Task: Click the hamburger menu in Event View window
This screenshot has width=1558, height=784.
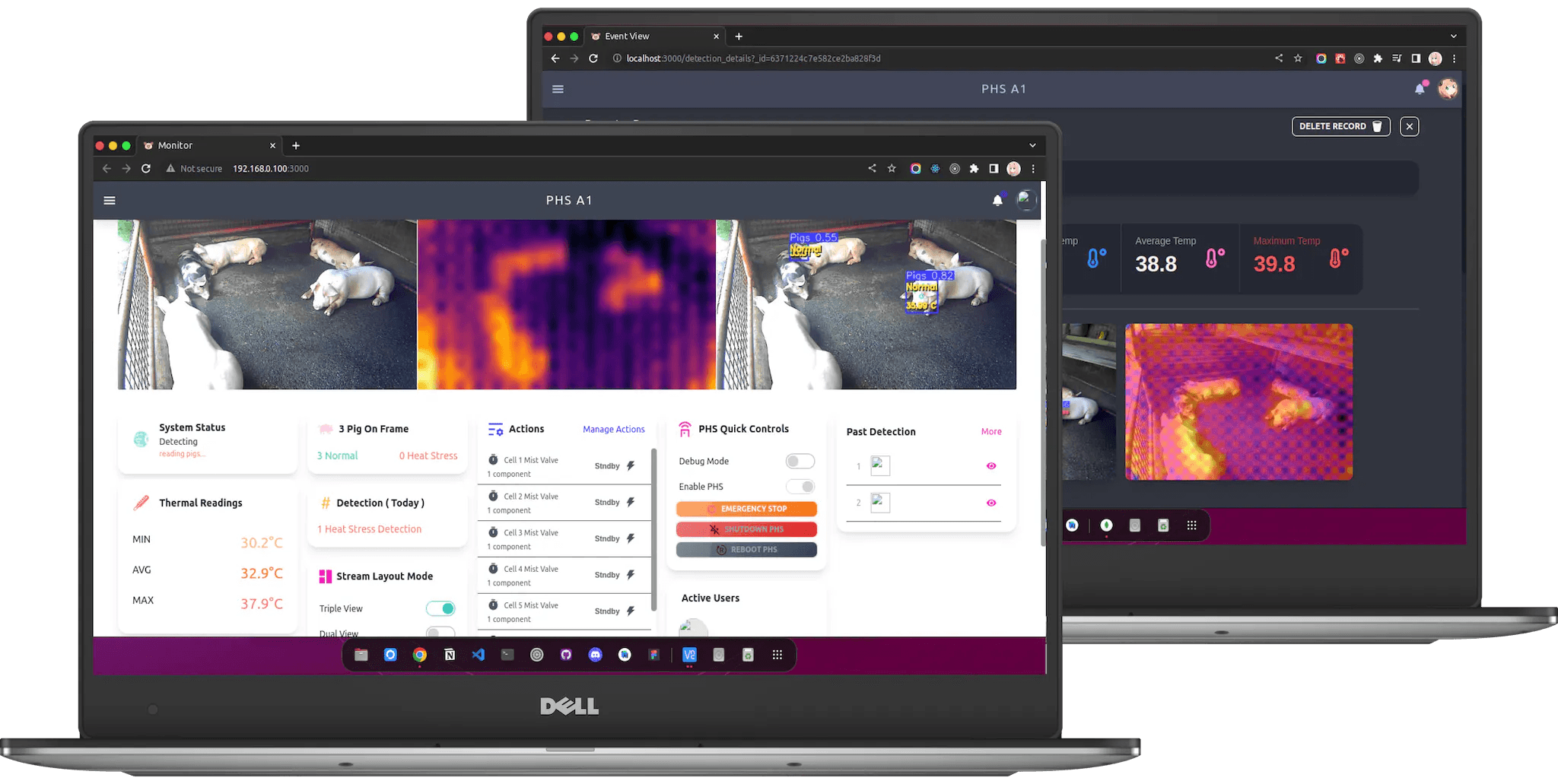Action: tap(558, 89)
